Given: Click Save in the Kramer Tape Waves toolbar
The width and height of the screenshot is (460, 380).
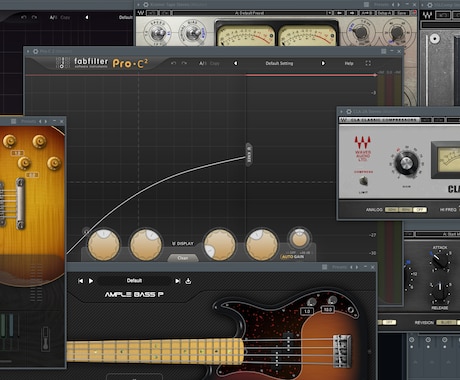Looking at the screenshot, I should (x=402, y=13).
